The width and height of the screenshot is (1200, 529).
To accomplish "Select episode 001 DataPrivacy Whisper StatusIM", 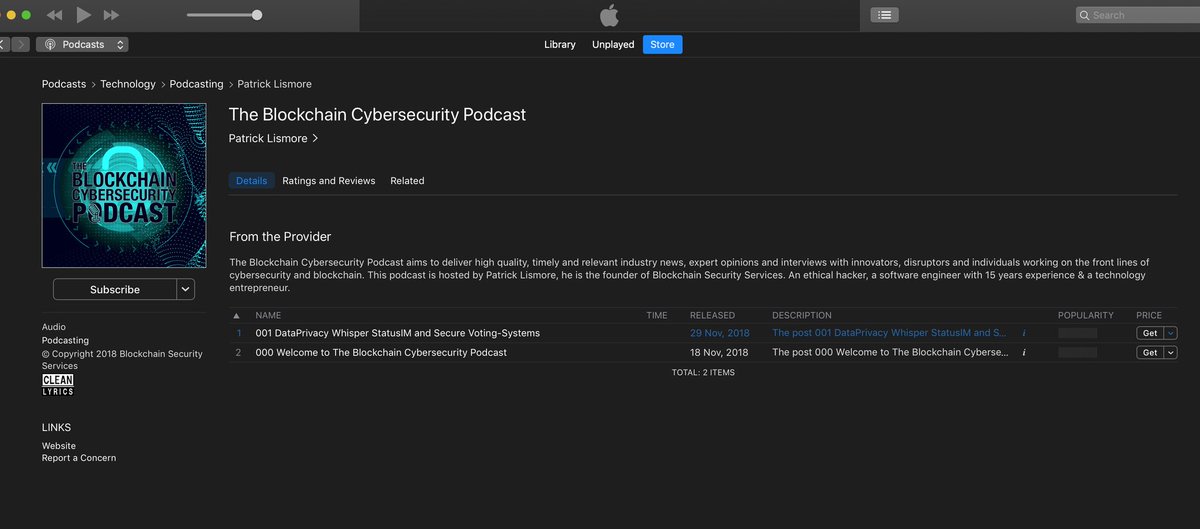I will (x=397, y=333).
